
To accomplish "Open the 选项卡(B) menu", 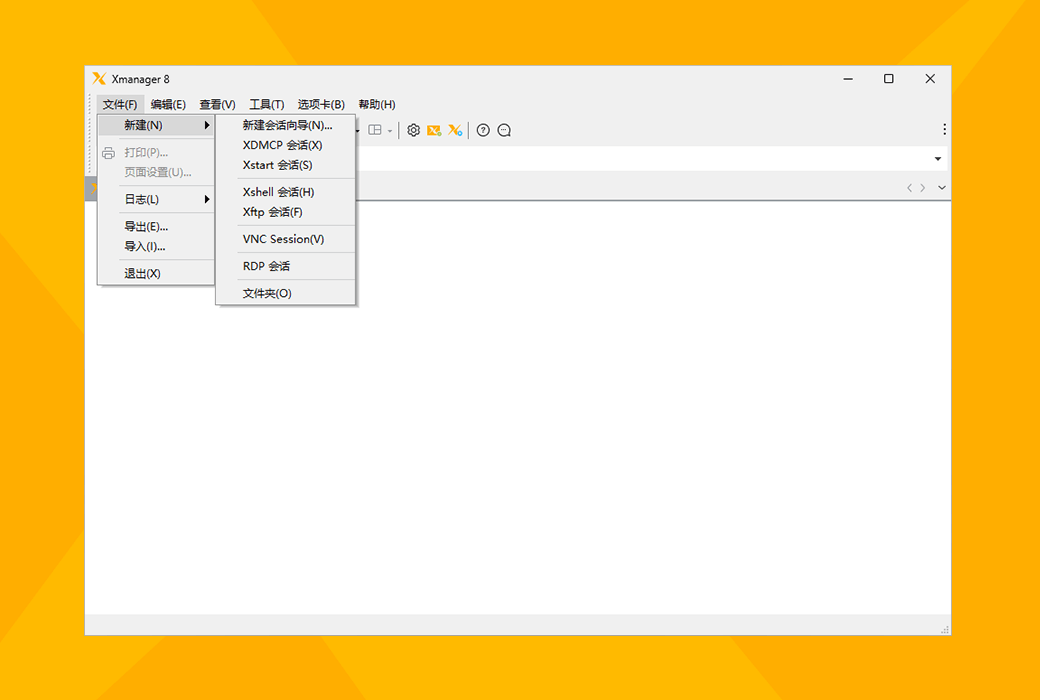I will (x=321, y=104).
